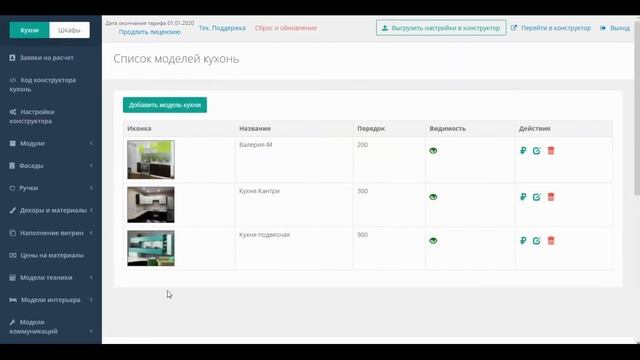Open the Кухня Кантри thumbnail

[151, 204]
